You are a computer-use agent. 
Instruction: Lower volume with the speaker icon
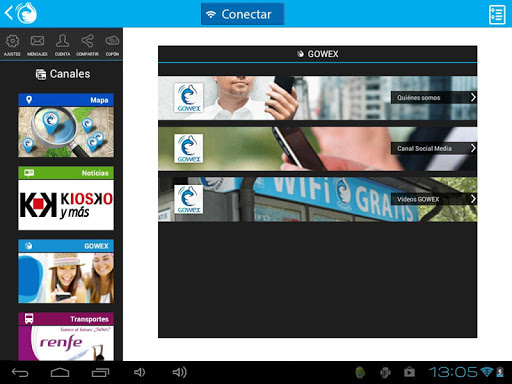(x=139, y=372)
